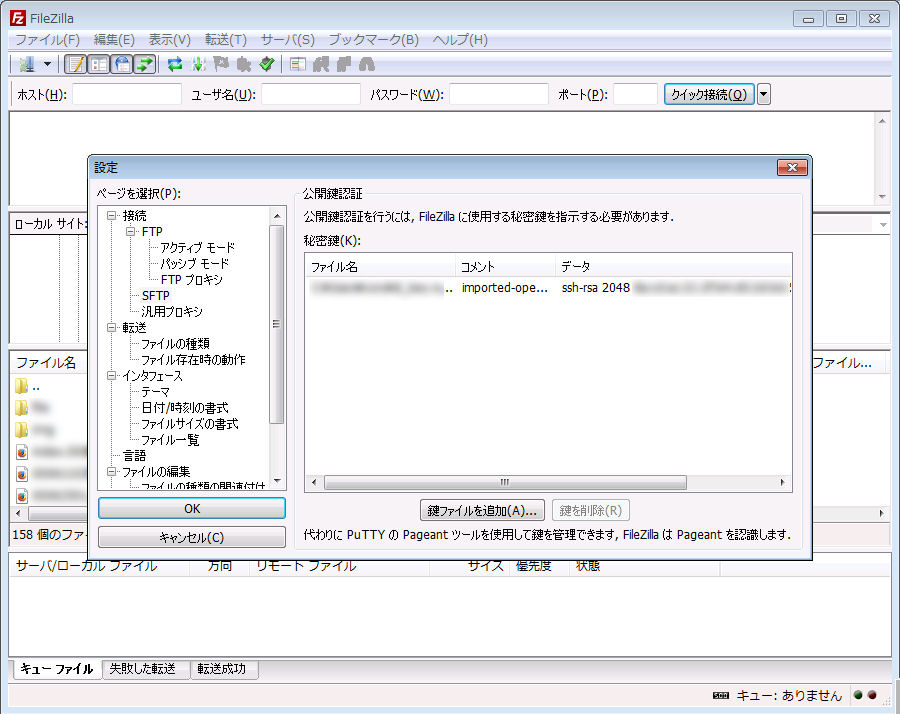
Task: Click the red activity indicator light
Action: tap(872, 695)
